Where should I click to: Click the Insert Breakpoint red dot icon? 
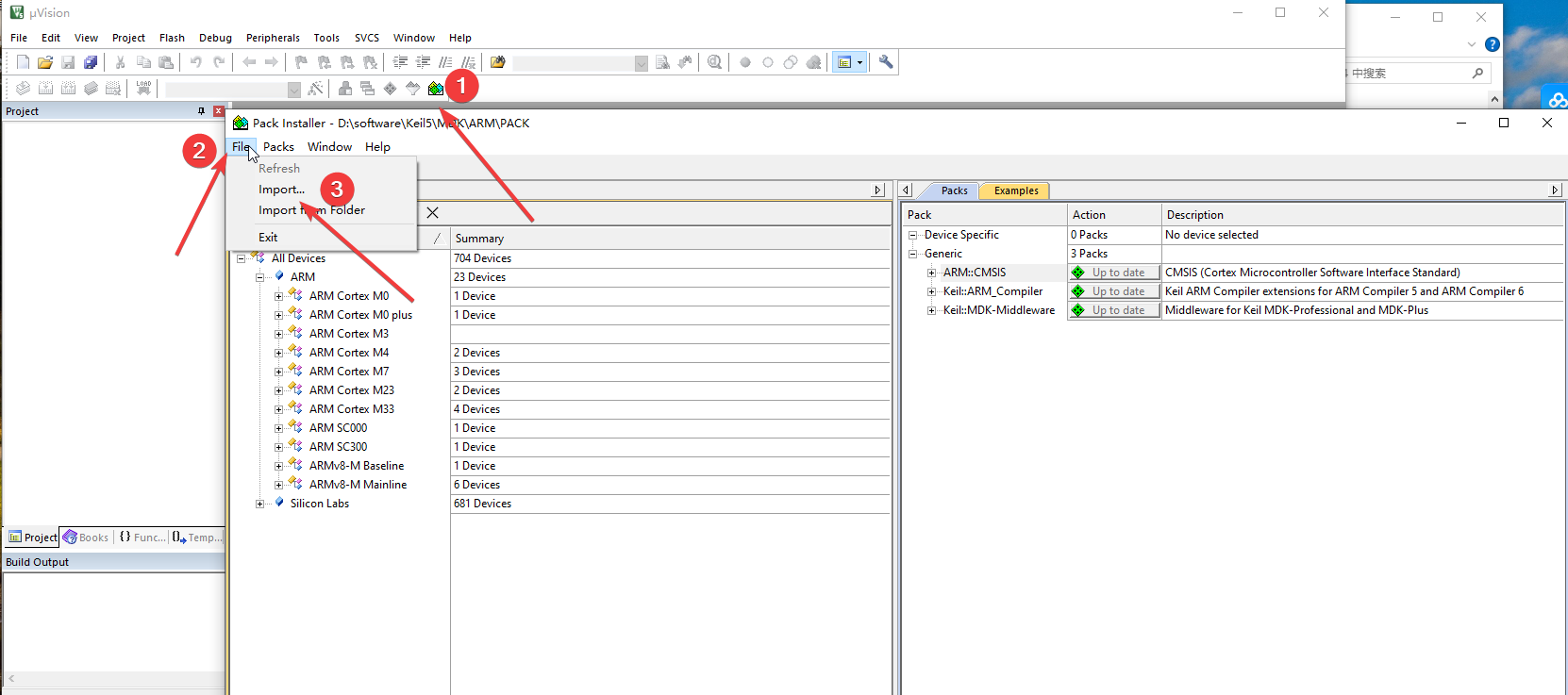(745, 62)
